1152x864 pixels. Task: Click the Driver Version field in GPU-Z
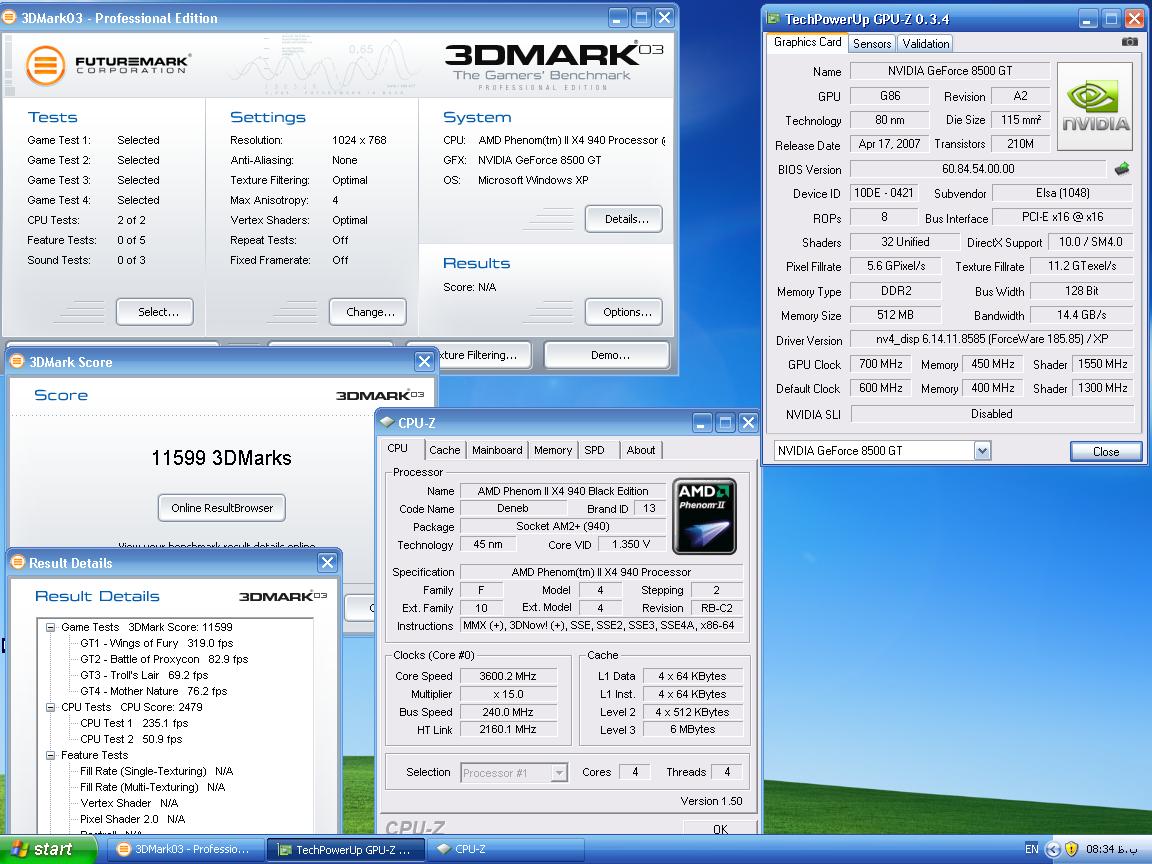[x=992, y=339]
